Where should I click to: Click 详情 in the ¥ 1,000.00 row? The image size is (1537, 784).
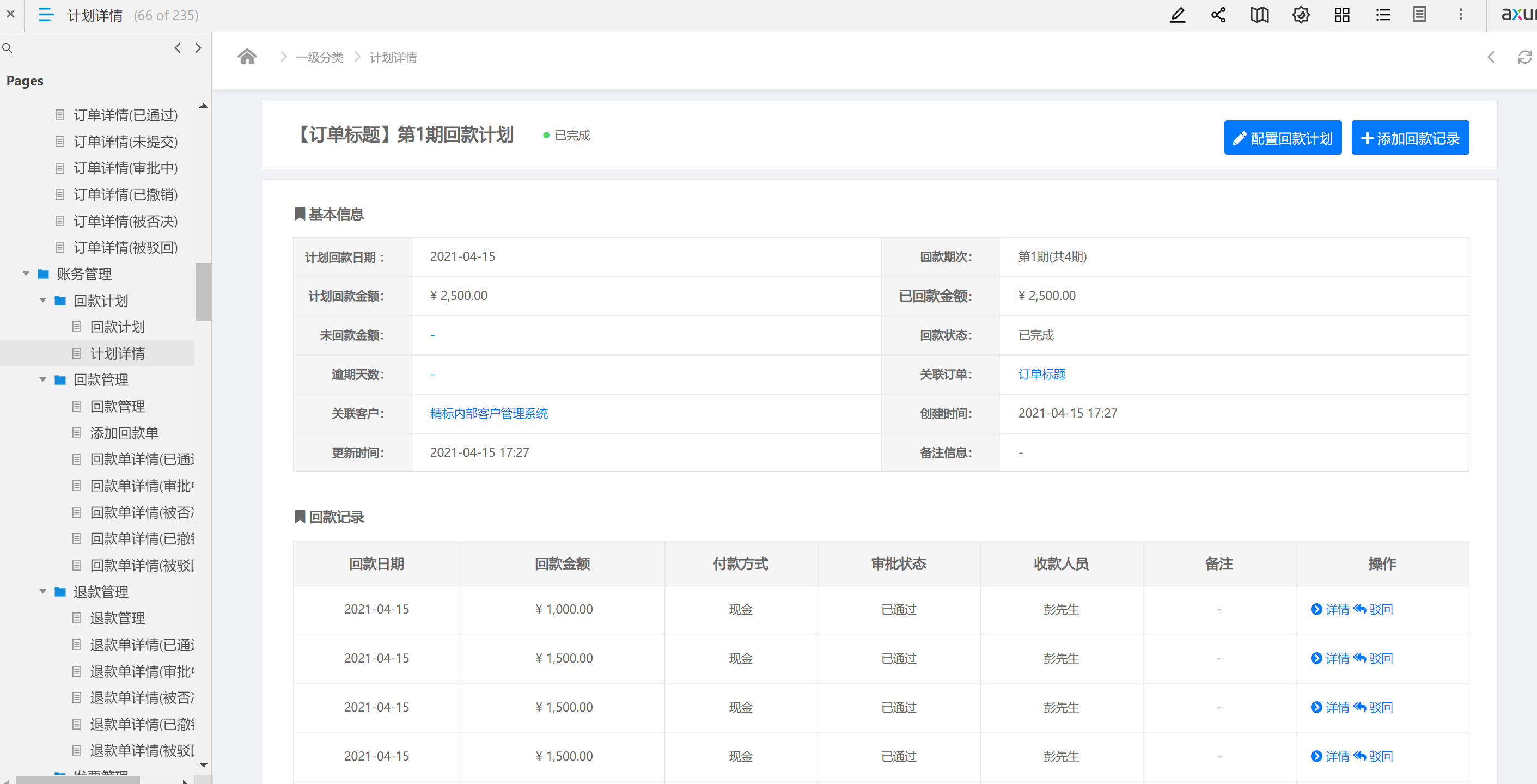(1330, 609)
